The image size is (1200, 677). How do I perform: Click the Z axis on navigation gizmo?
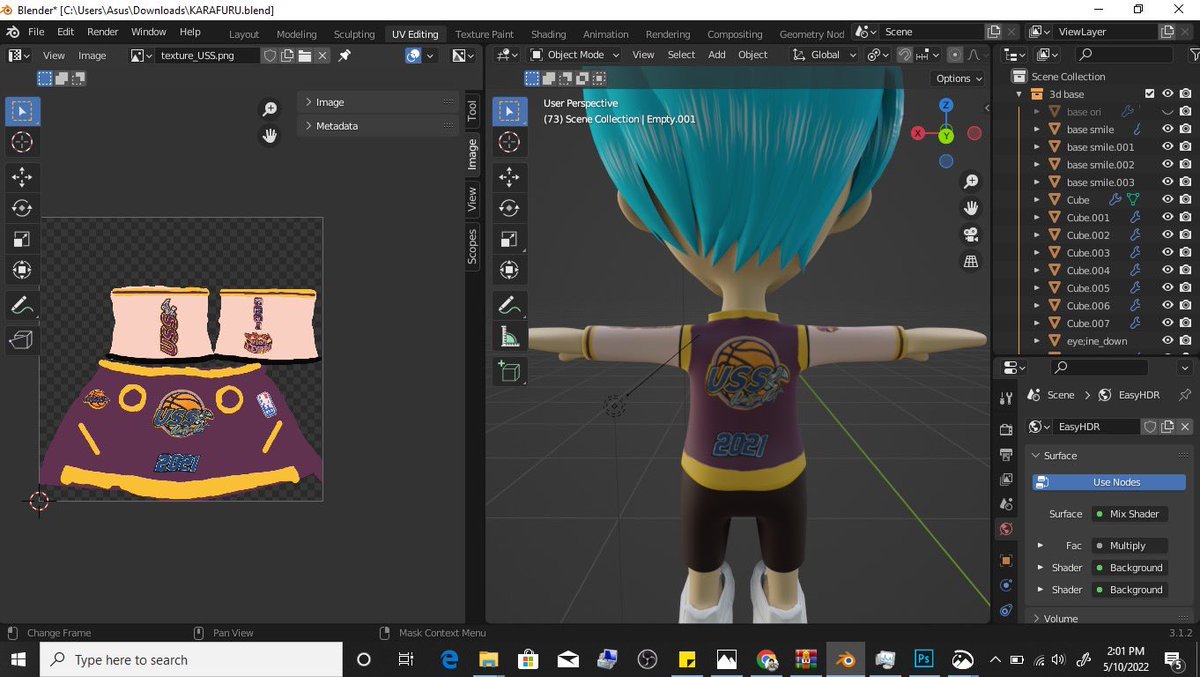click(946, 106)
